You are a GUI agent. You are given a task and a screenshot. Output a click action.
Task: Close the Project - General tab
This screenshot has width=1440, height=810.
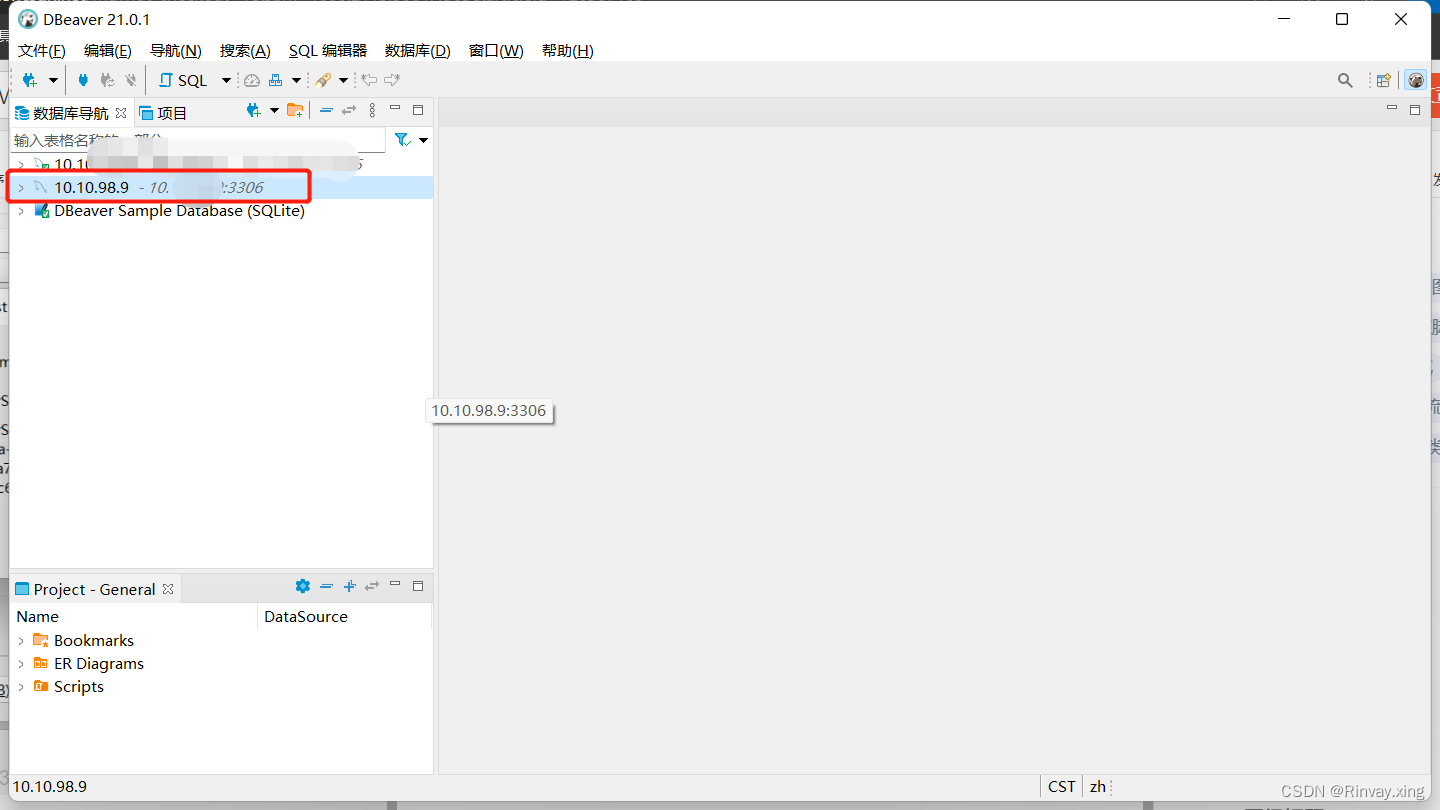(168, 589)
